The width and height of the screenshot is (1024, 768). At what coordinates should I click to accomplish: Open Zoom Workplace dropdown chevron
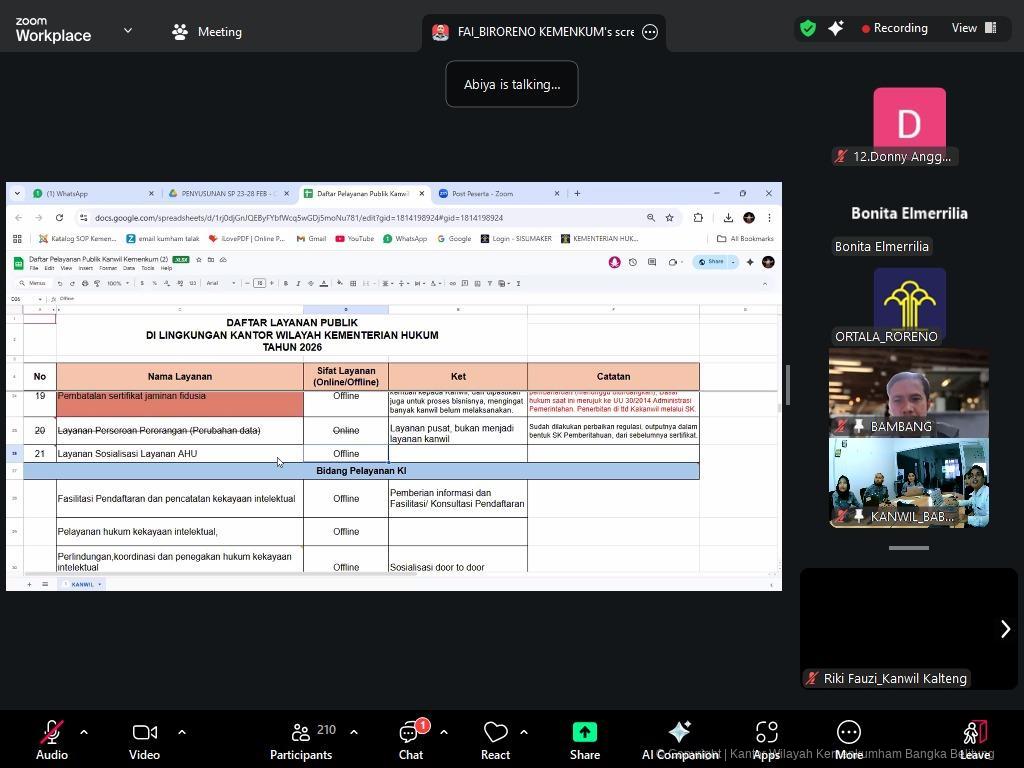(127, 31)
